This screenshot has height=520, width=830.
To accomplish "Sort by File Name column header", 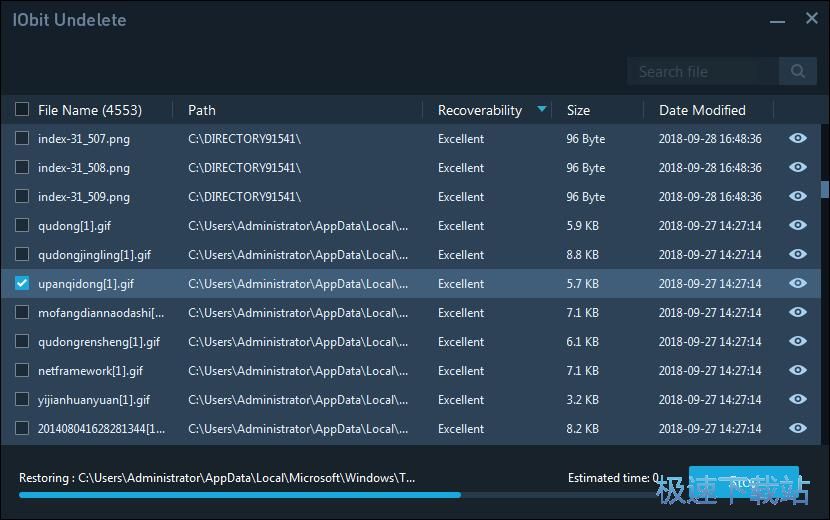I will point(89,110).
